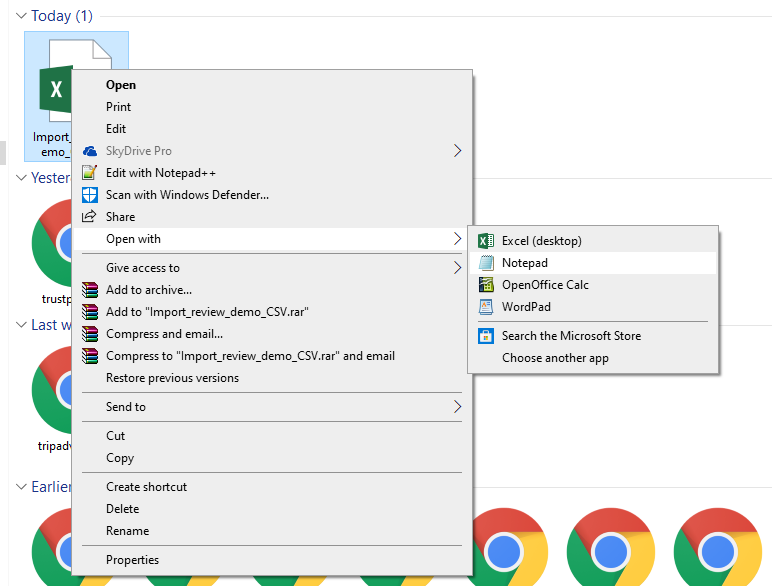Choose Copy from the context menu

(272, 458)
